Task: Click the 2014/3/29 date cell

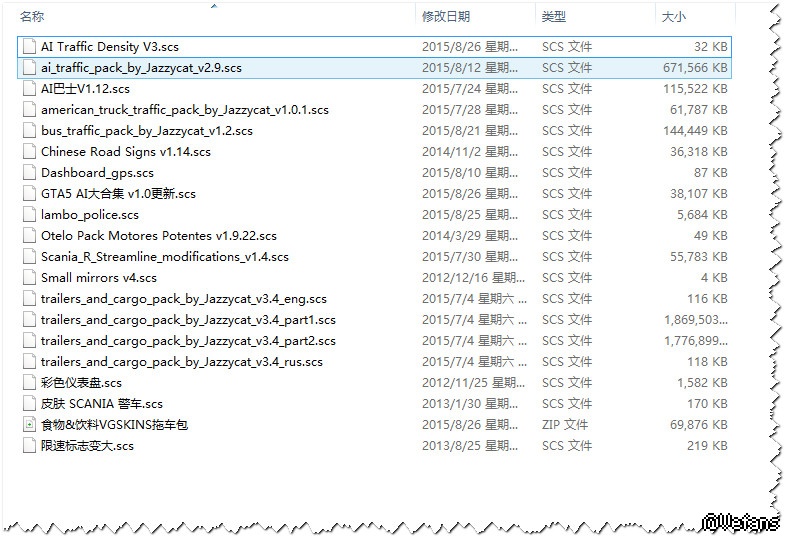Action: coord(470,236)
